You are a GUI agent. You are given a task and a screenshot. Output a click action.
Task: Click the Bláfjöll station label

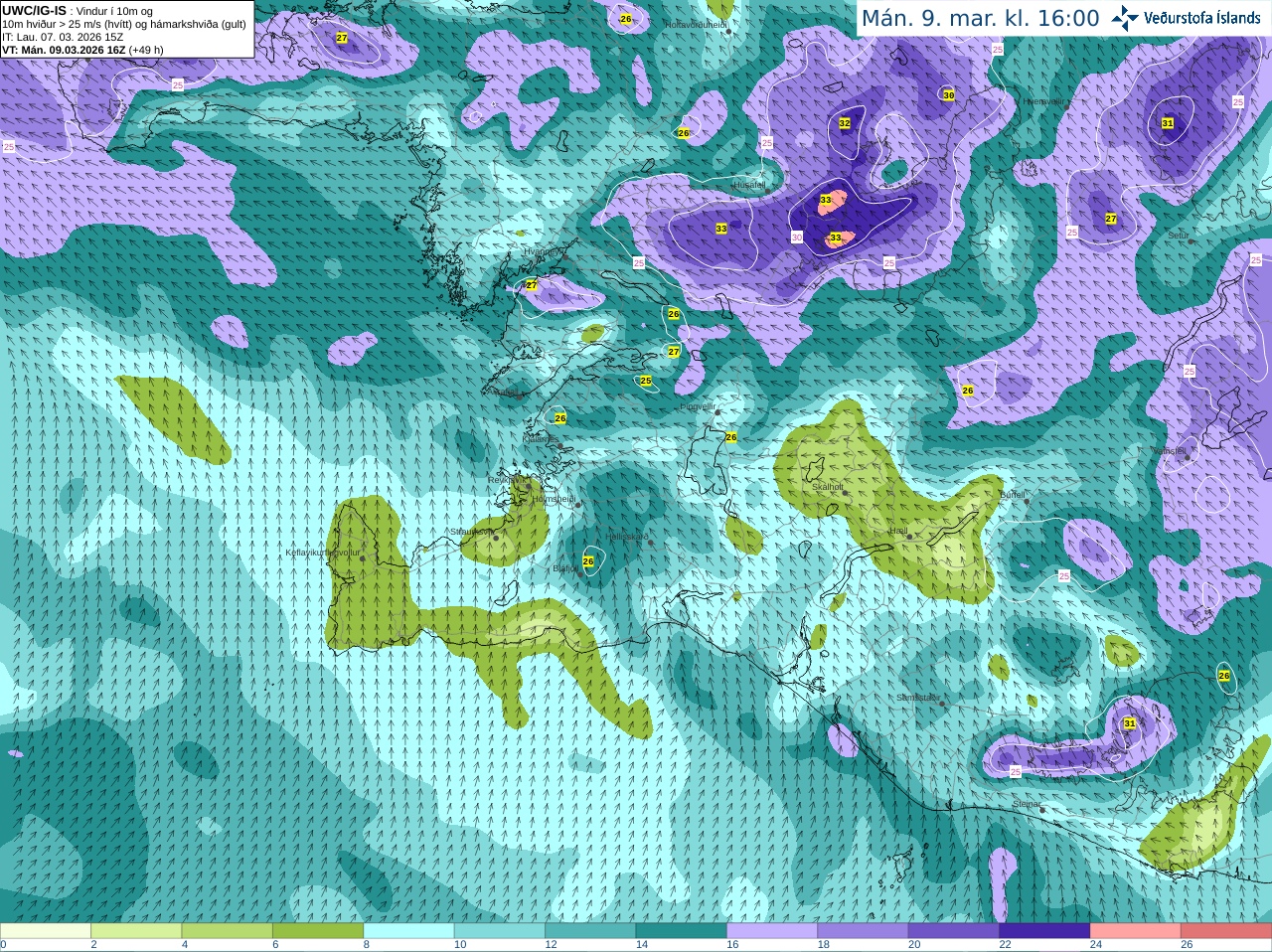564,568
